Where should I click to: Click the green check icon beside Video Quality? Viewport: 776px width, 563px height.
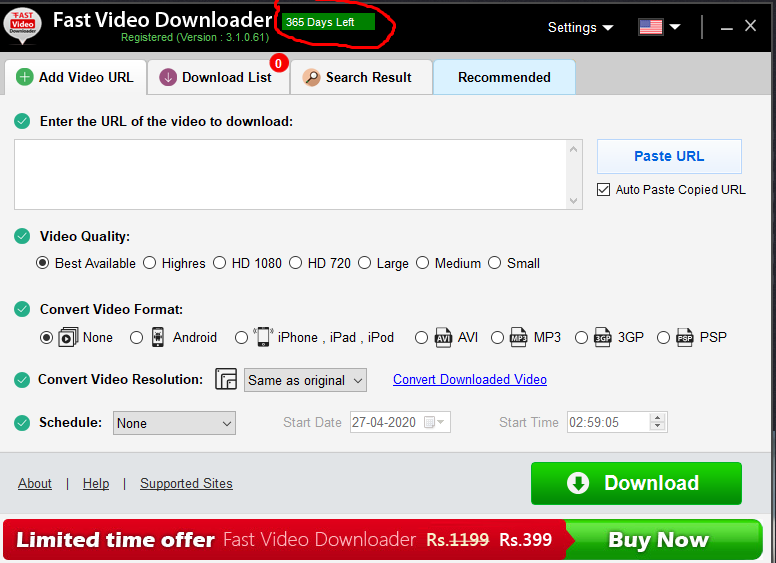(x=22, y=236)
